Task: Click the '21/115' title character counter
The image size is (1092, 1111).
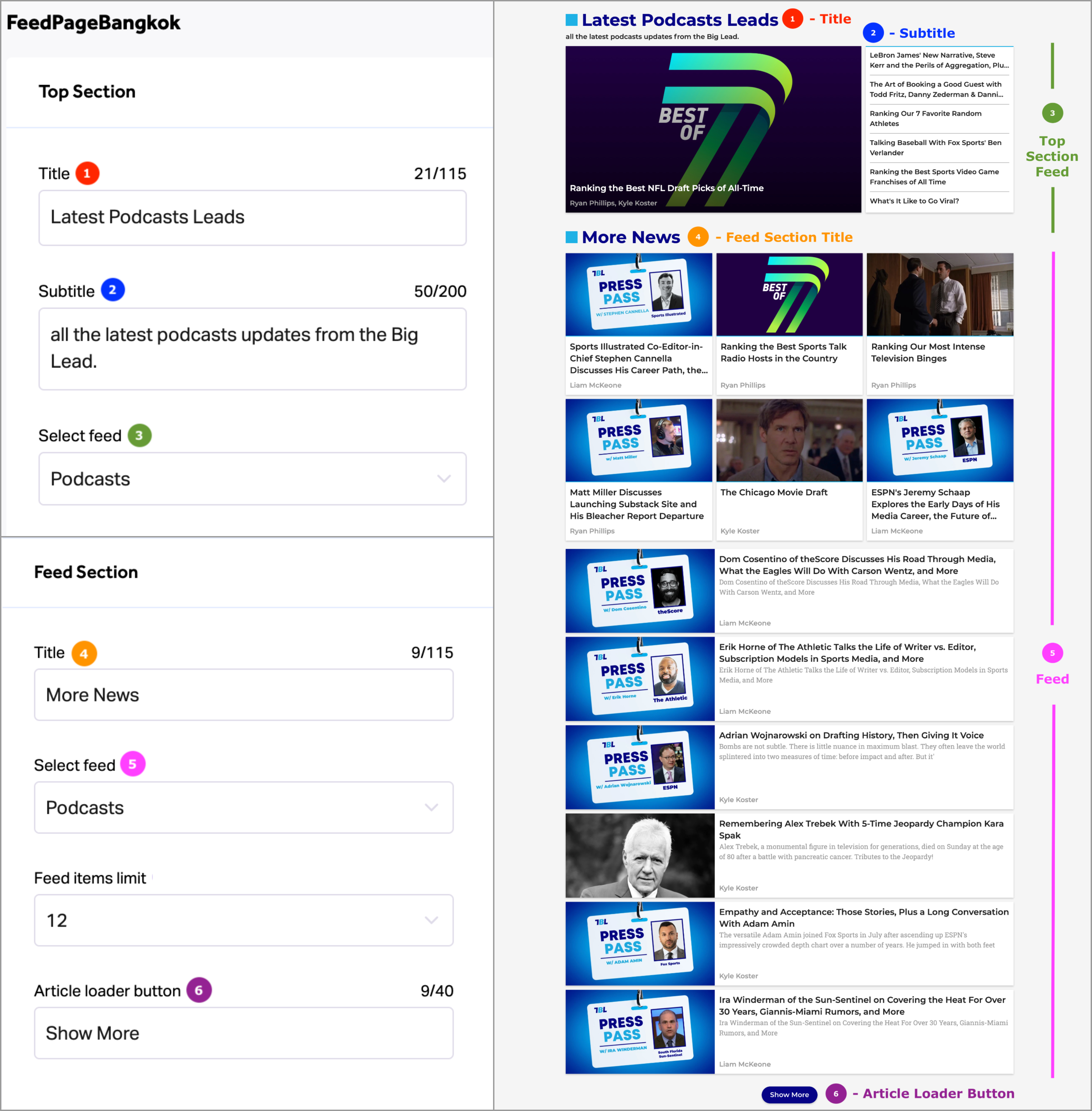Action: click(440, 174)
